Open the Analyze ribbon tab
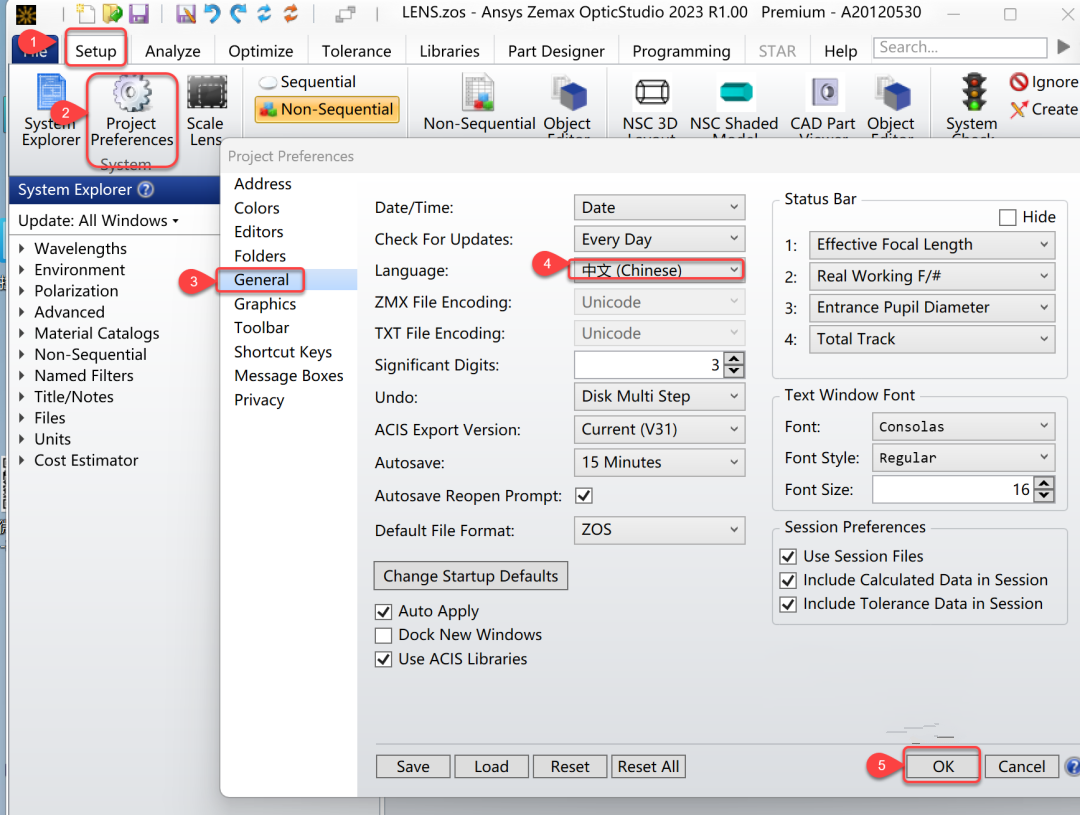Screen dimensions: 1080x815 click(x=173, y=51)
